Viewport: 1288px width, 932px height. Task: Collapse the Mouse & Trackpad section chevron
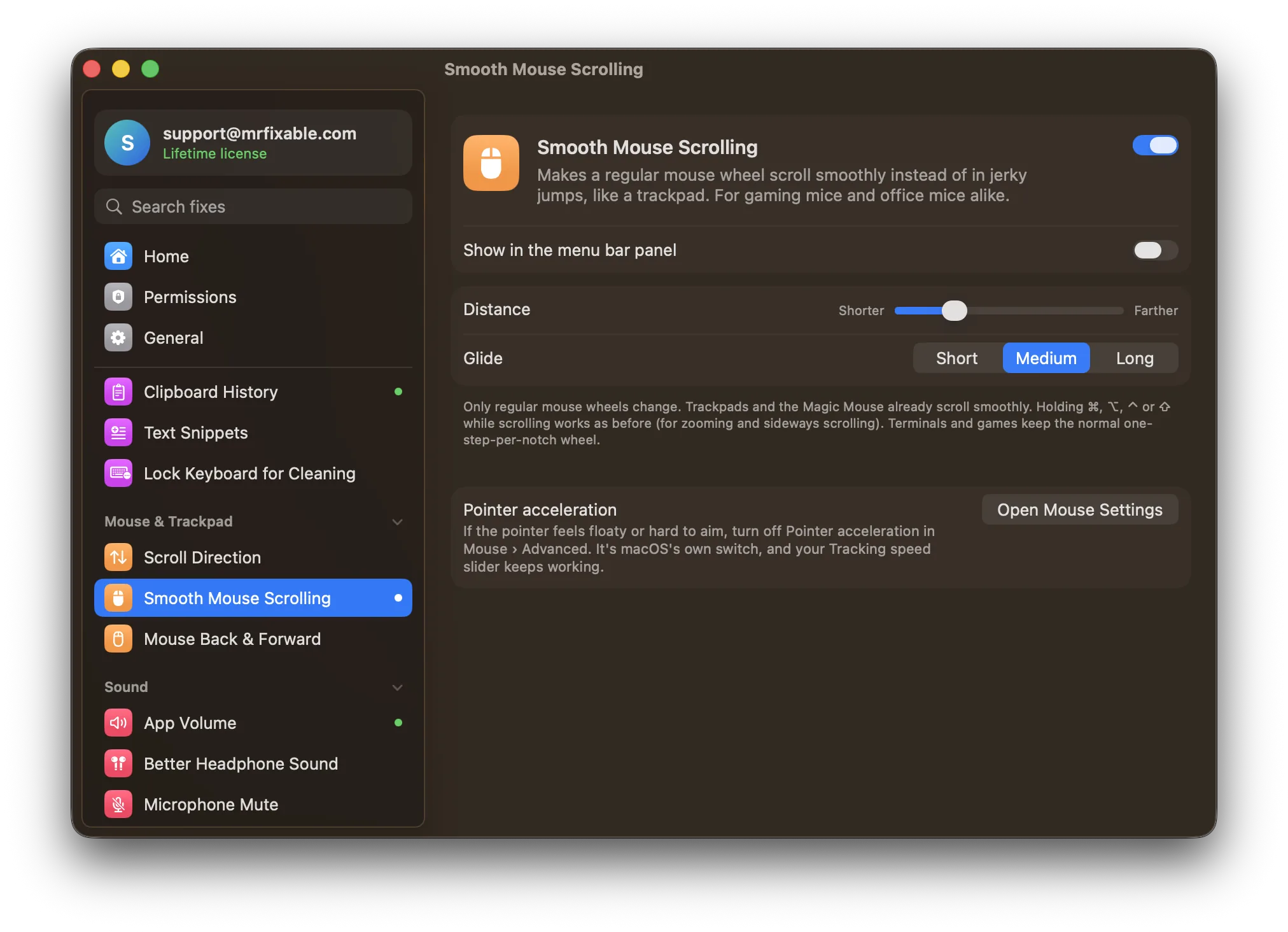398,522
